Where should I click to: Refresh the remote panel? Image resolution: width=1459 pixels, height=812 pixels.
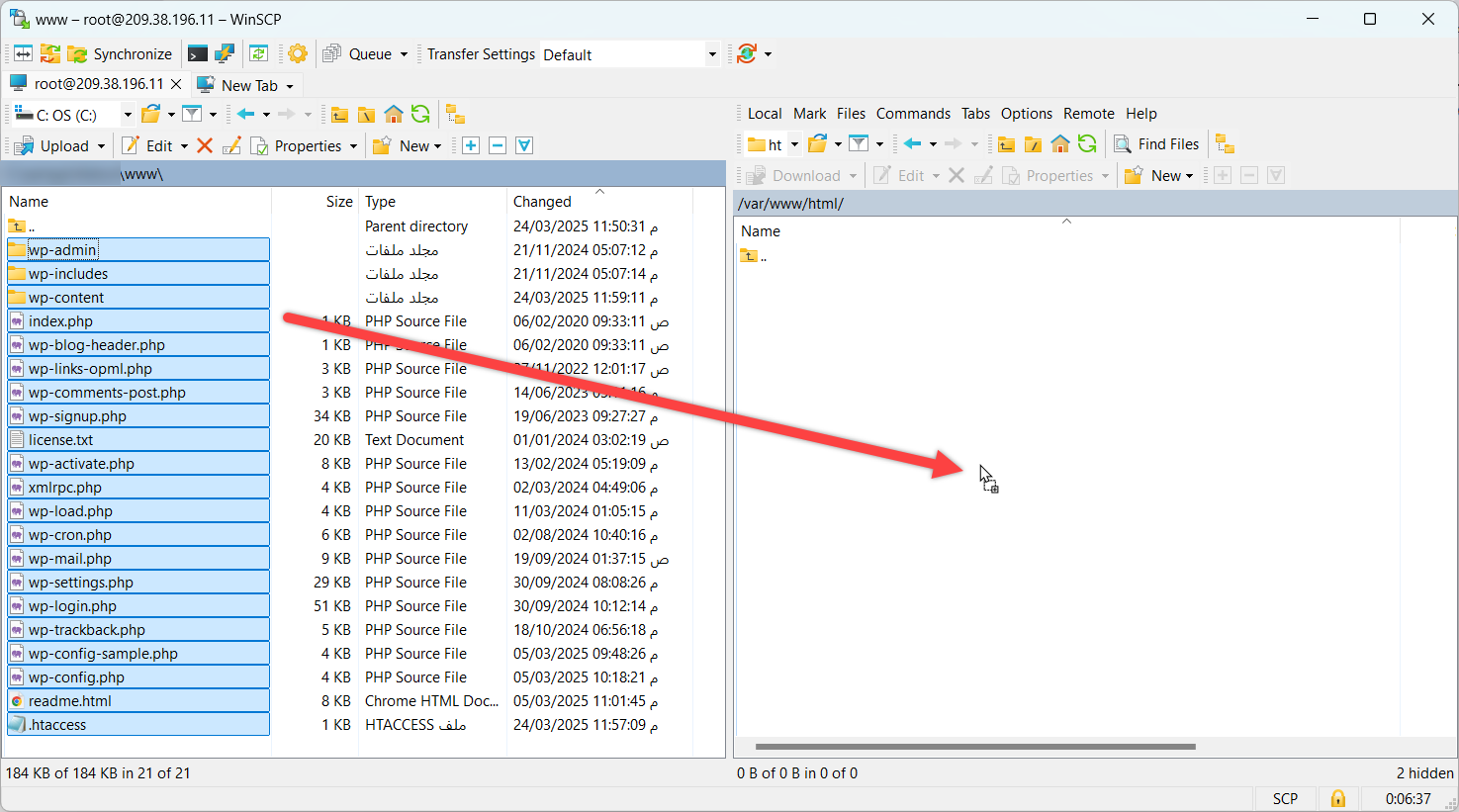point(1087,143)
